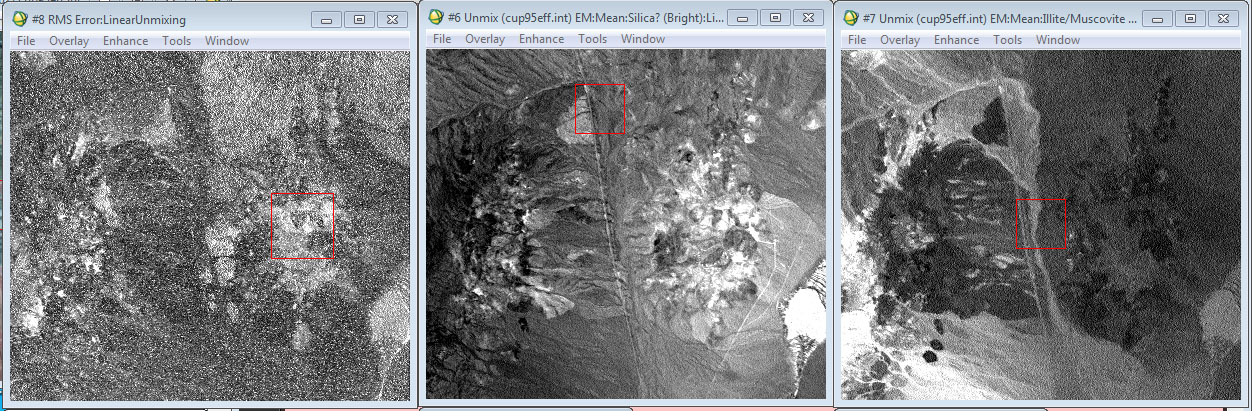Screen dimensions: 1252x411
Task: Open Overlay menu in #6 Unmix Silica window
Action: [x=484, y=39]
